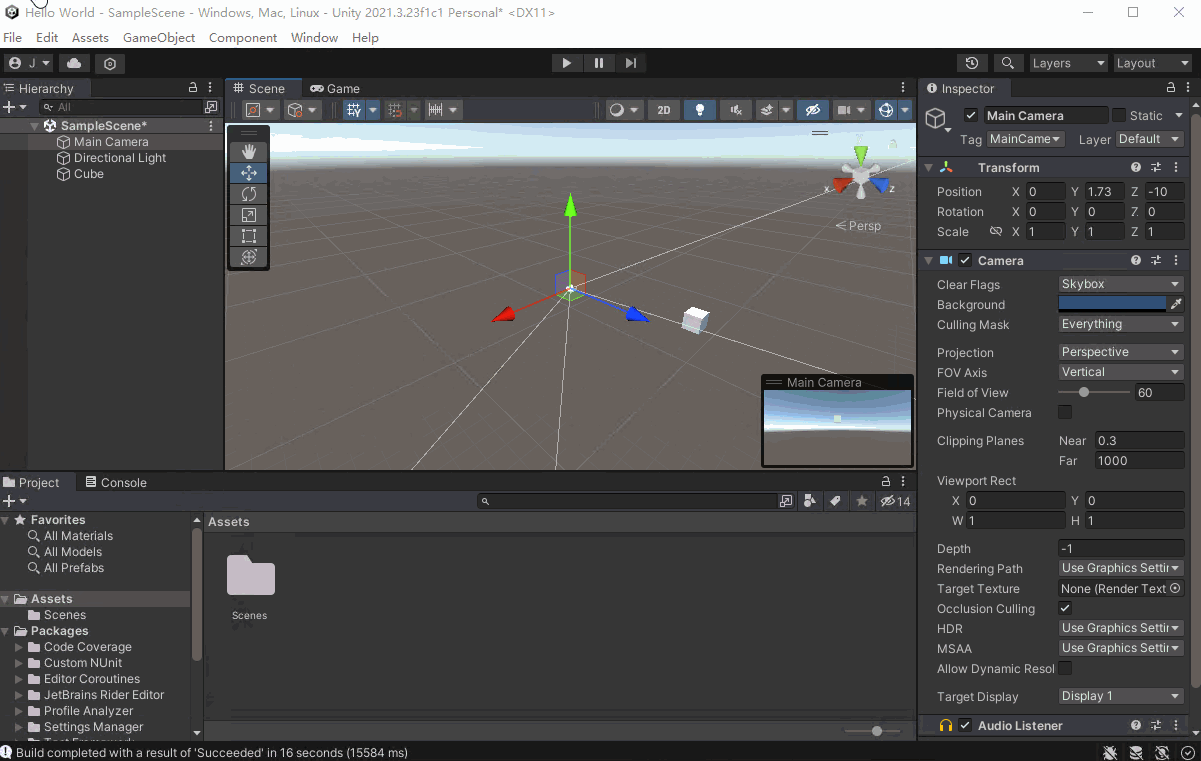Open the Layer Default dropdown
The image size is (1201, 761).
coord(1150,139)
